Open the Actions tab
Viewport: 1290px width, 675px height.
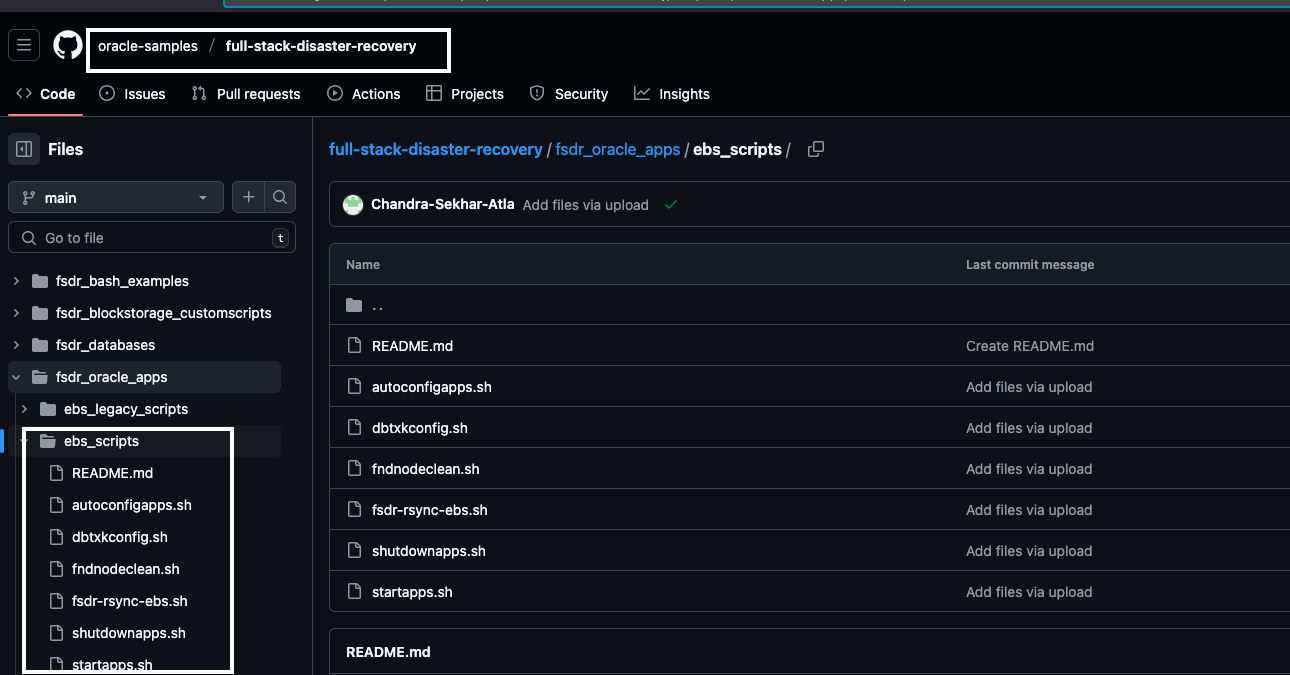(x=364, y=94)
